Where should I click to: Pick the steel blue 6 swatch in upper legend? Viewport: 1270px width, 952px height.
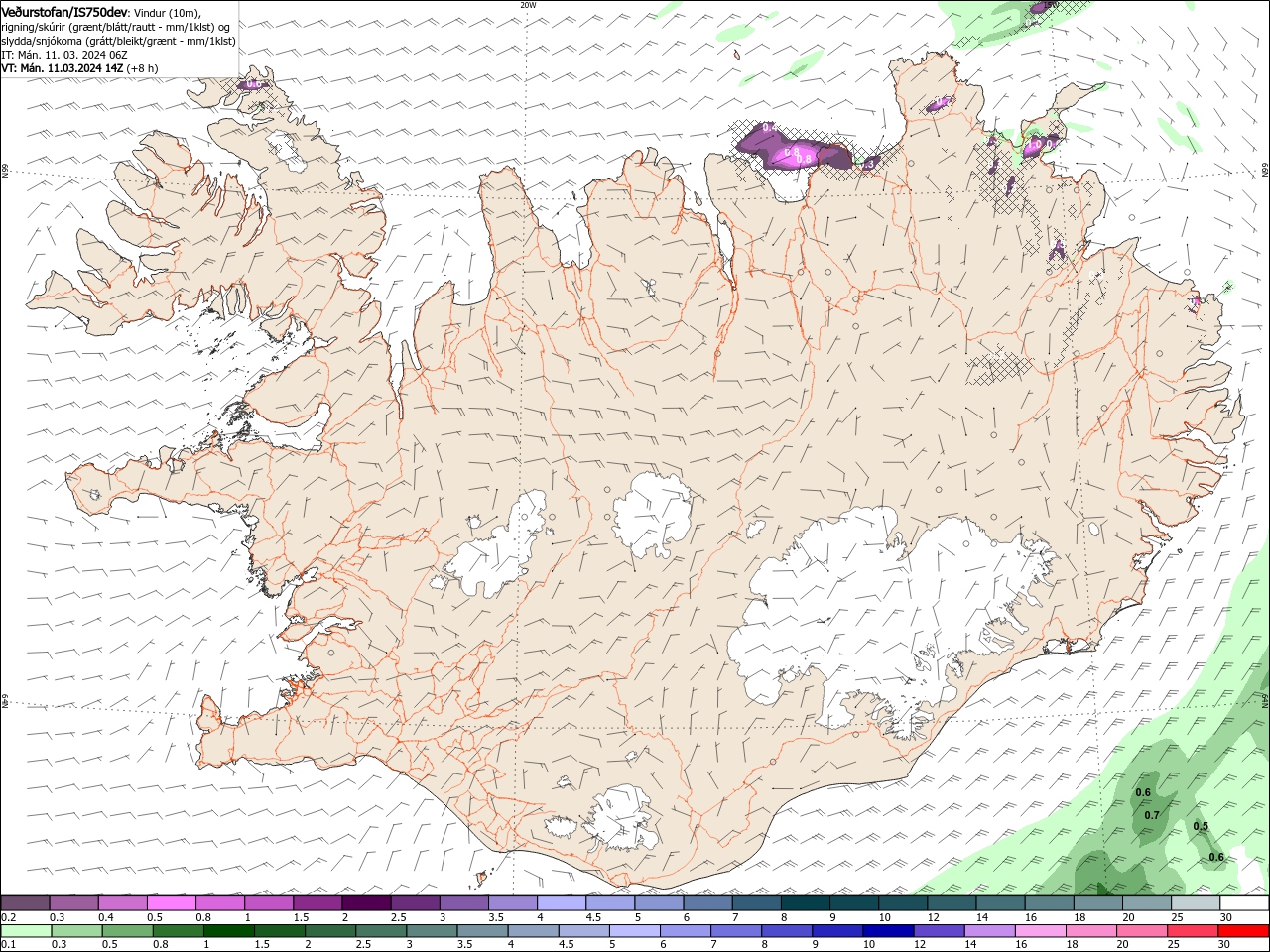click(x=707, y=903)
